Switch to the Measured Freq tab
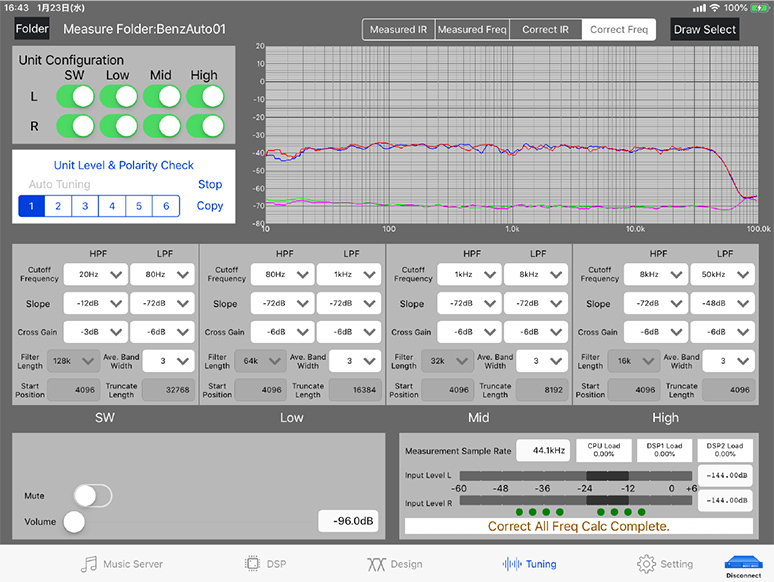Image resolution: width=774 pixels, height=582 pixels. (472, 29)
